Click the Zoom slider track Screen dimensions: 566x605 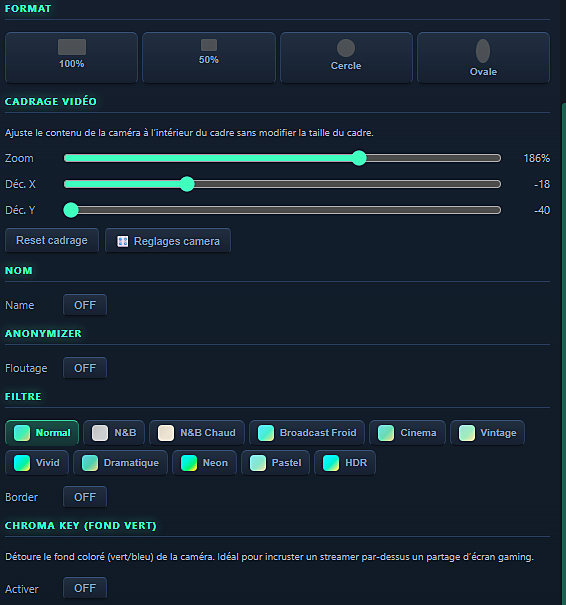point(282,158)
